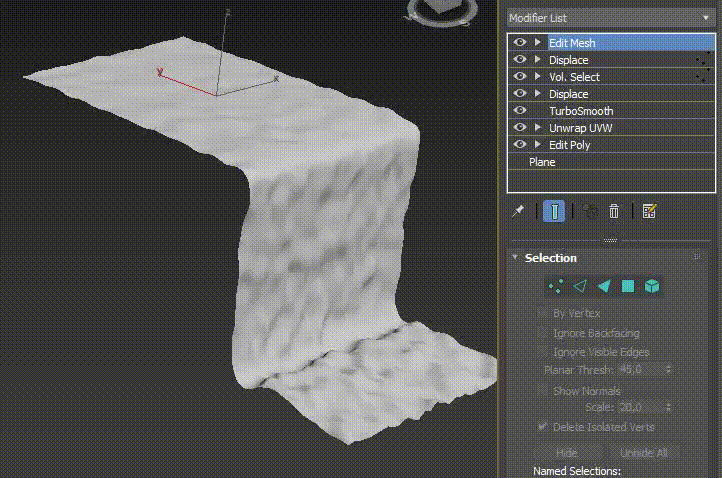Collapse the Selection rollout
The image size is (722, 478).
[x=515, y=258]
